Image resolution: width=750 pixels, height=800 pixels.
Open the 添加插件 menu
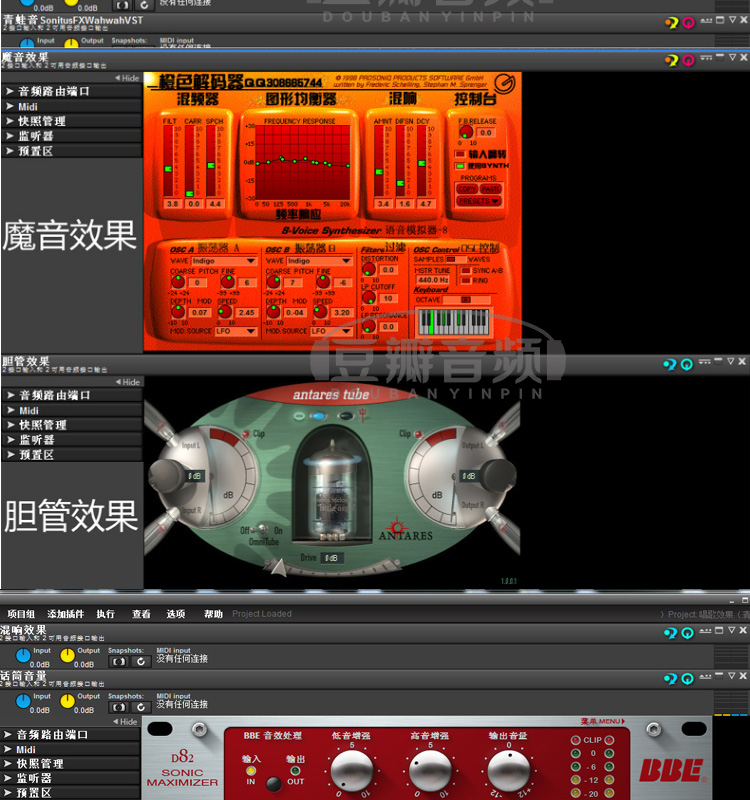click(65, 614)
